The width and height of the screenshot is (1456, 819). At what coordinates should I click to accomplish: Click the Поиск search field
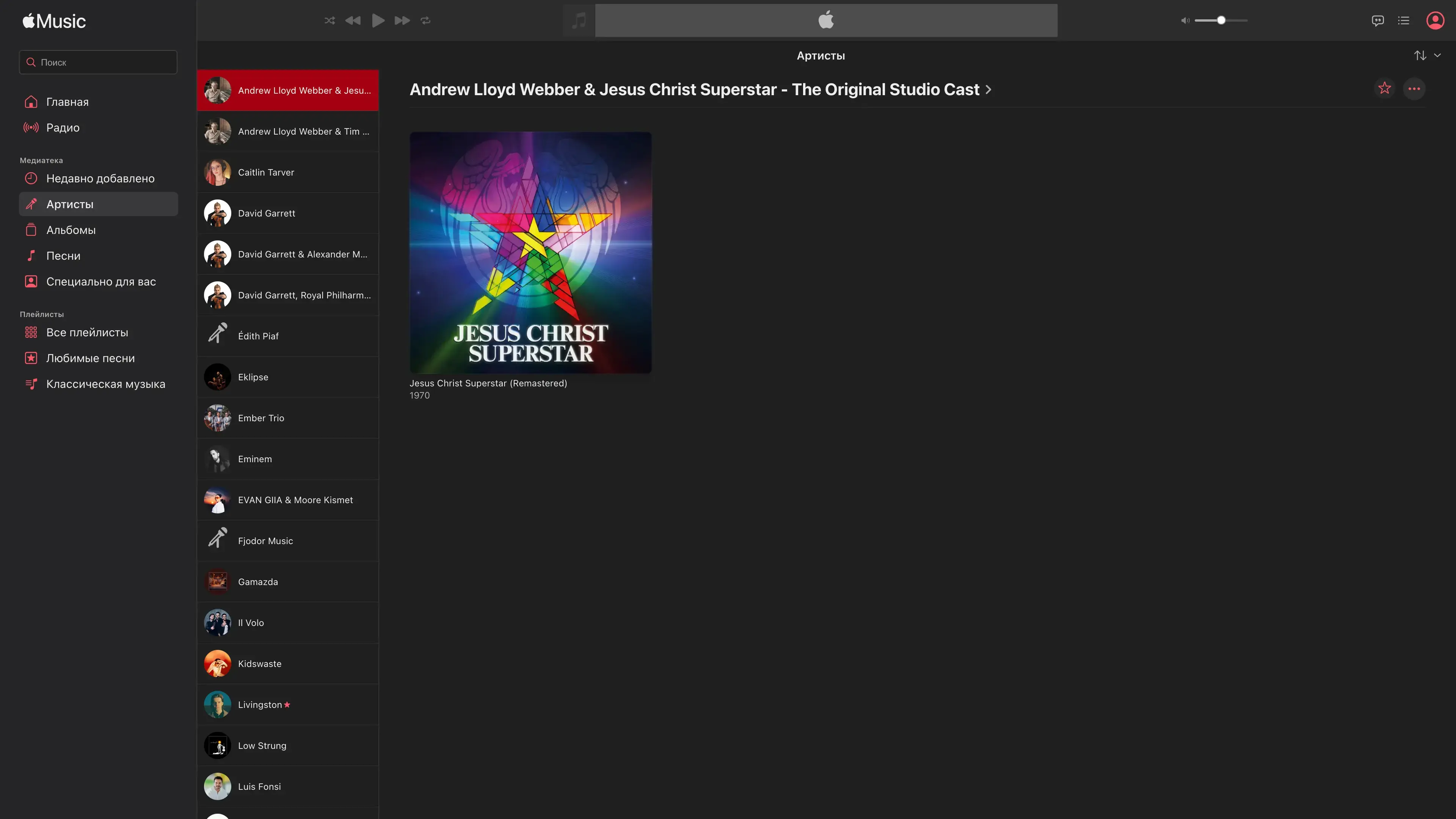point(98,62)
